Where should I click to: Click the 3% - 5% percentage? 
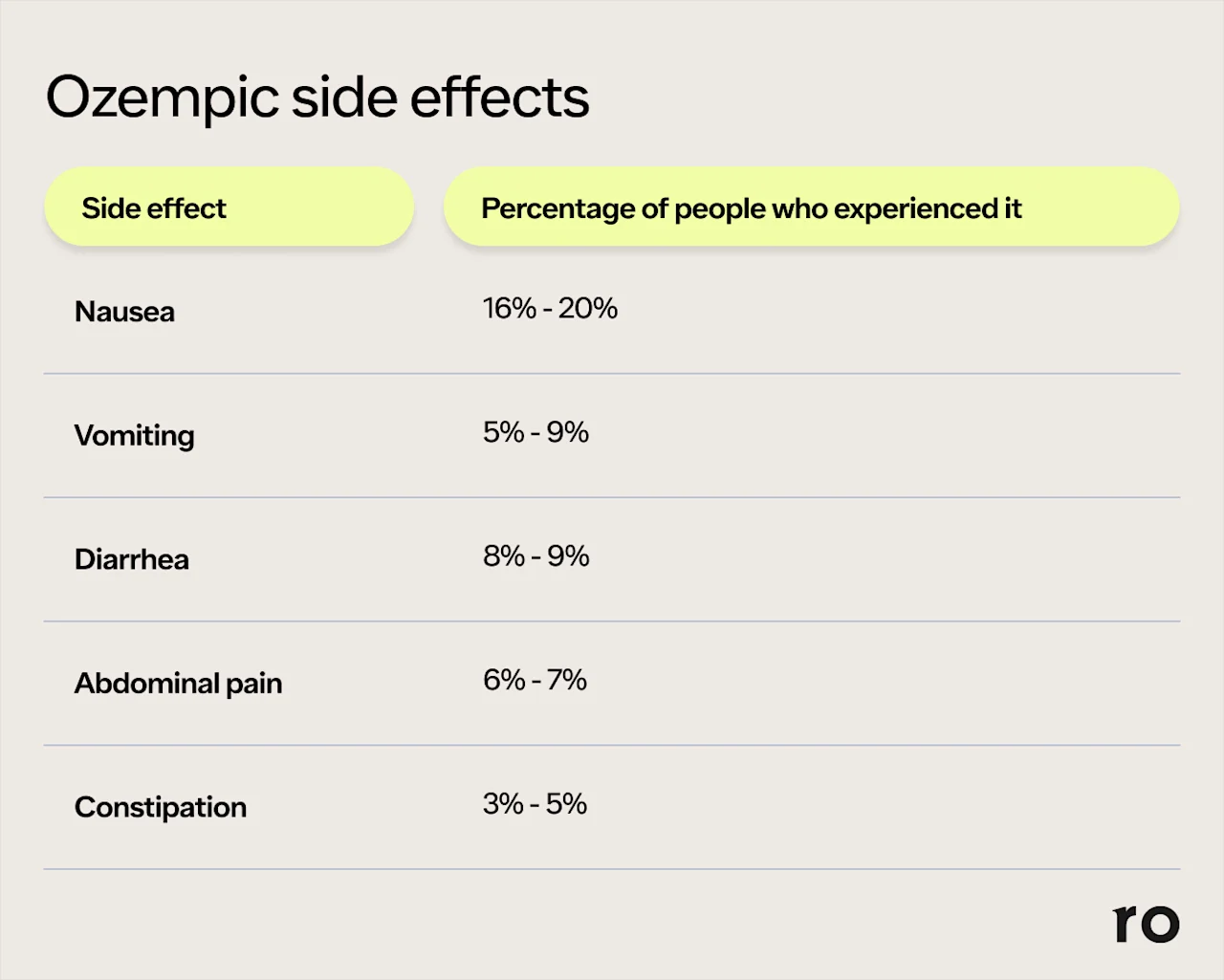(x=535, y=803)
